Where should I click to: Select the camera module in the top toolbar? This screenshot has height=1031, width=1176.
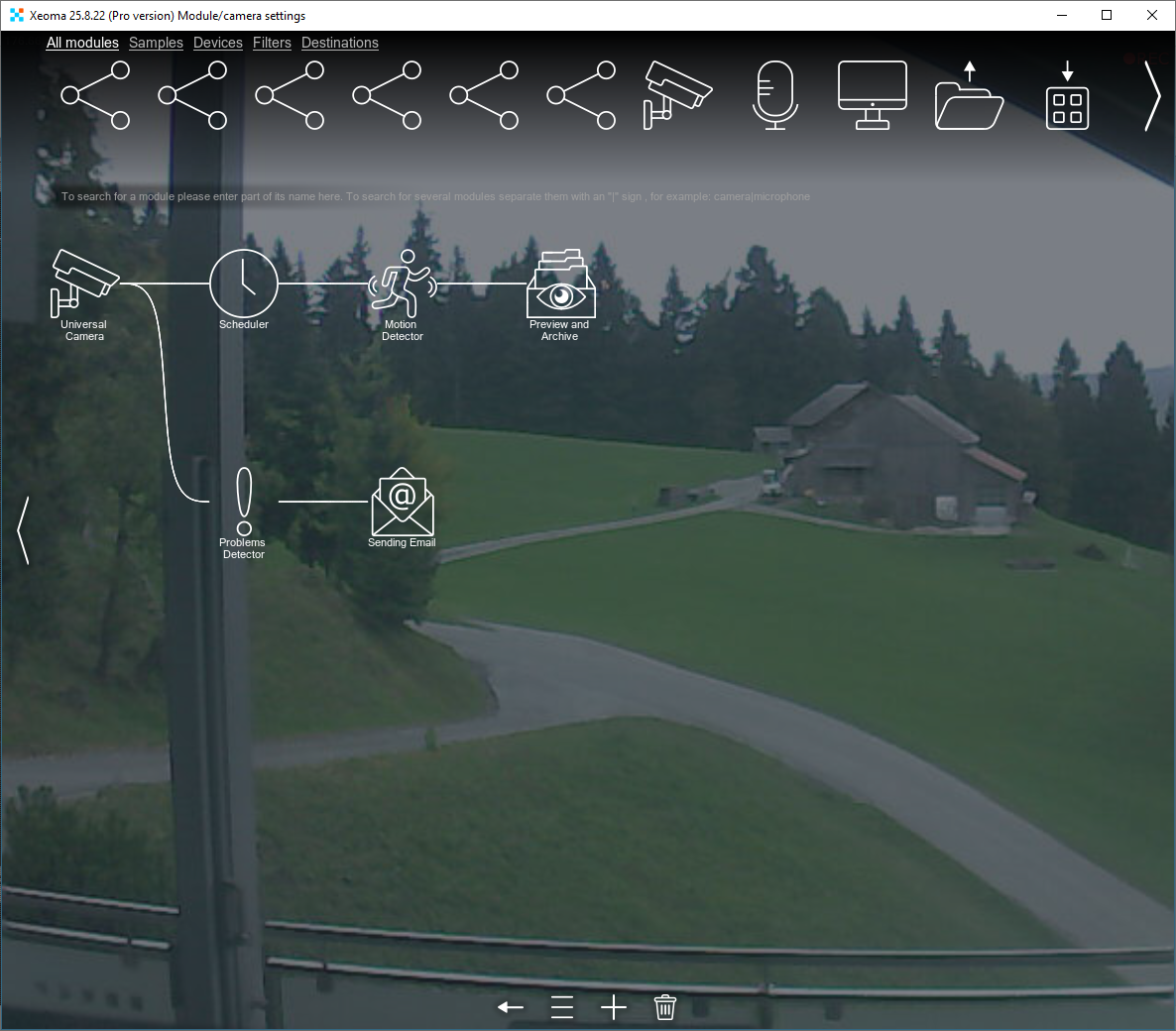tap(676, 94)
